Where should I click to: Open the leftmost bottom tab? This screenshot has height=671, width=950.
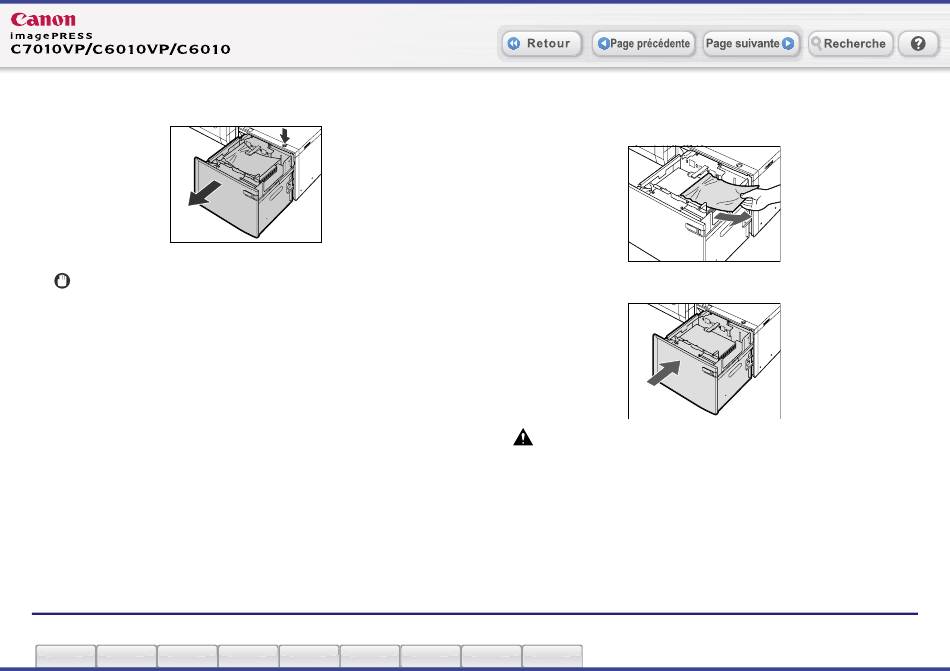click(66, 656)
